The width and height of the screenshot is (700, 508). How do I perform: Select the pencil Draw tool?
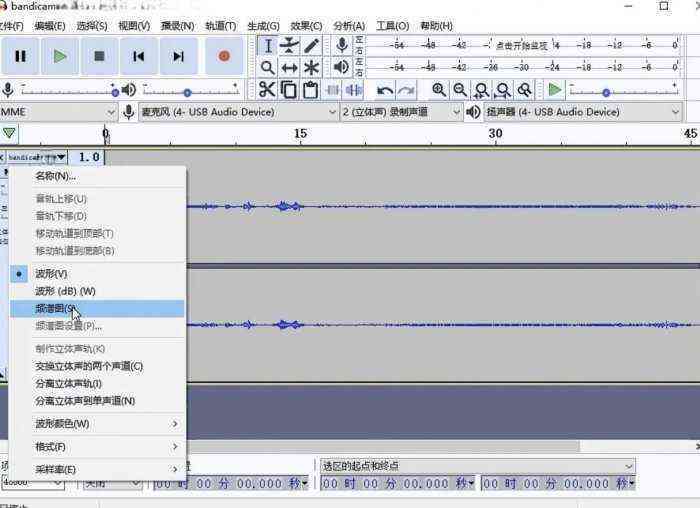tap(311, 46)
